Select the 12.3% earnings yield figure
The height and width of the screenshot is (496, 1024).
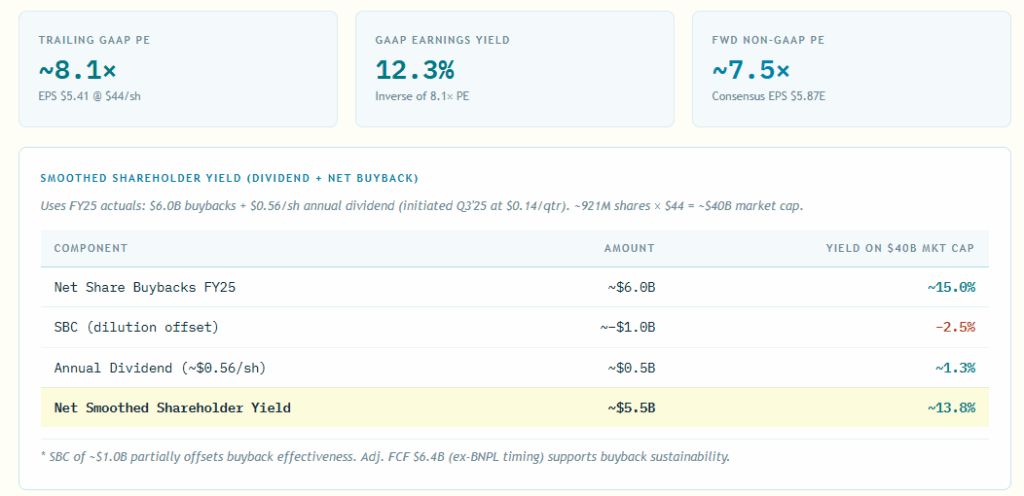414,70
